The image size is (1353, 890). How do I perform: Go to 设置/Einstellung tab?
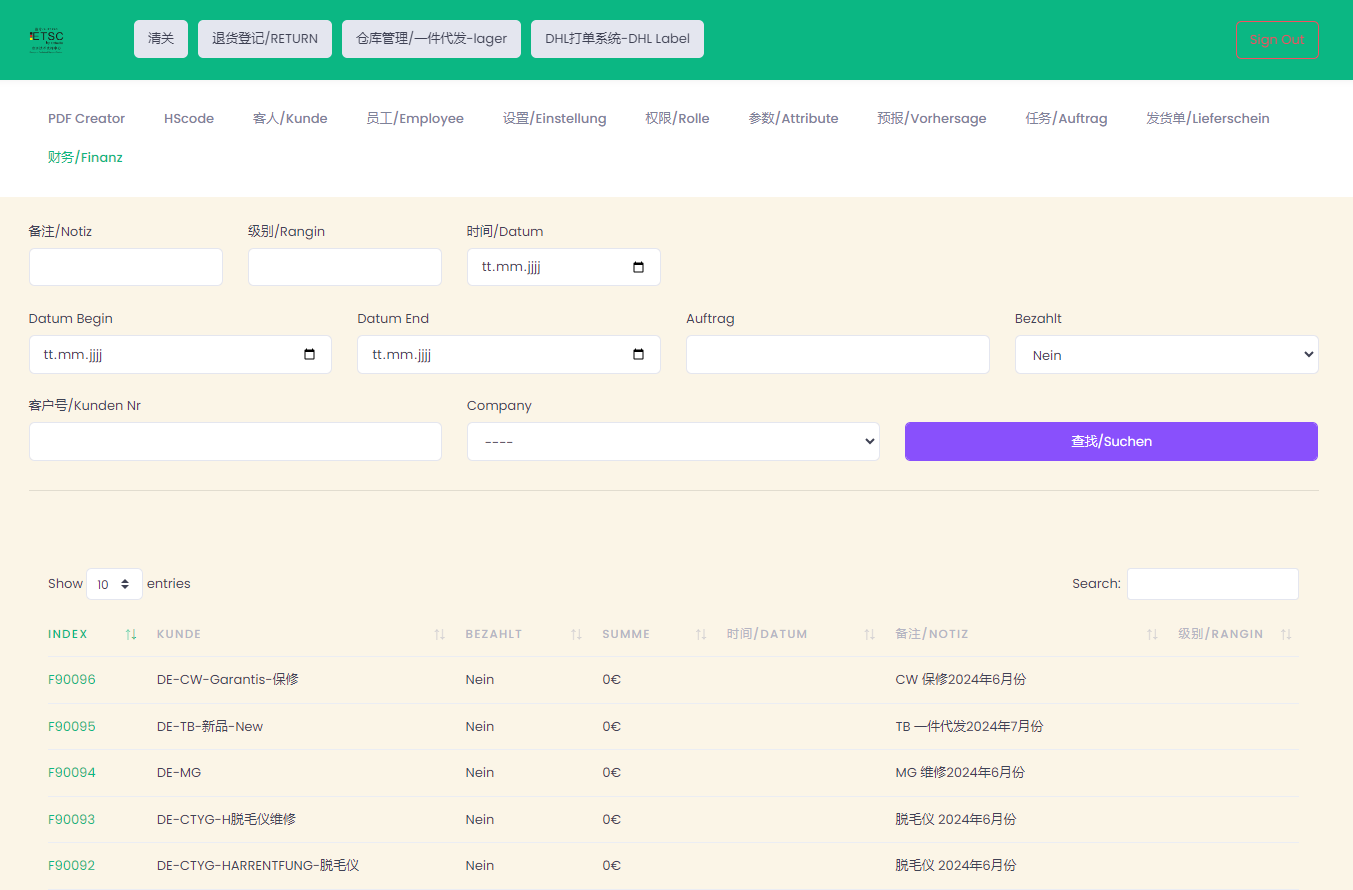point(555,118)
